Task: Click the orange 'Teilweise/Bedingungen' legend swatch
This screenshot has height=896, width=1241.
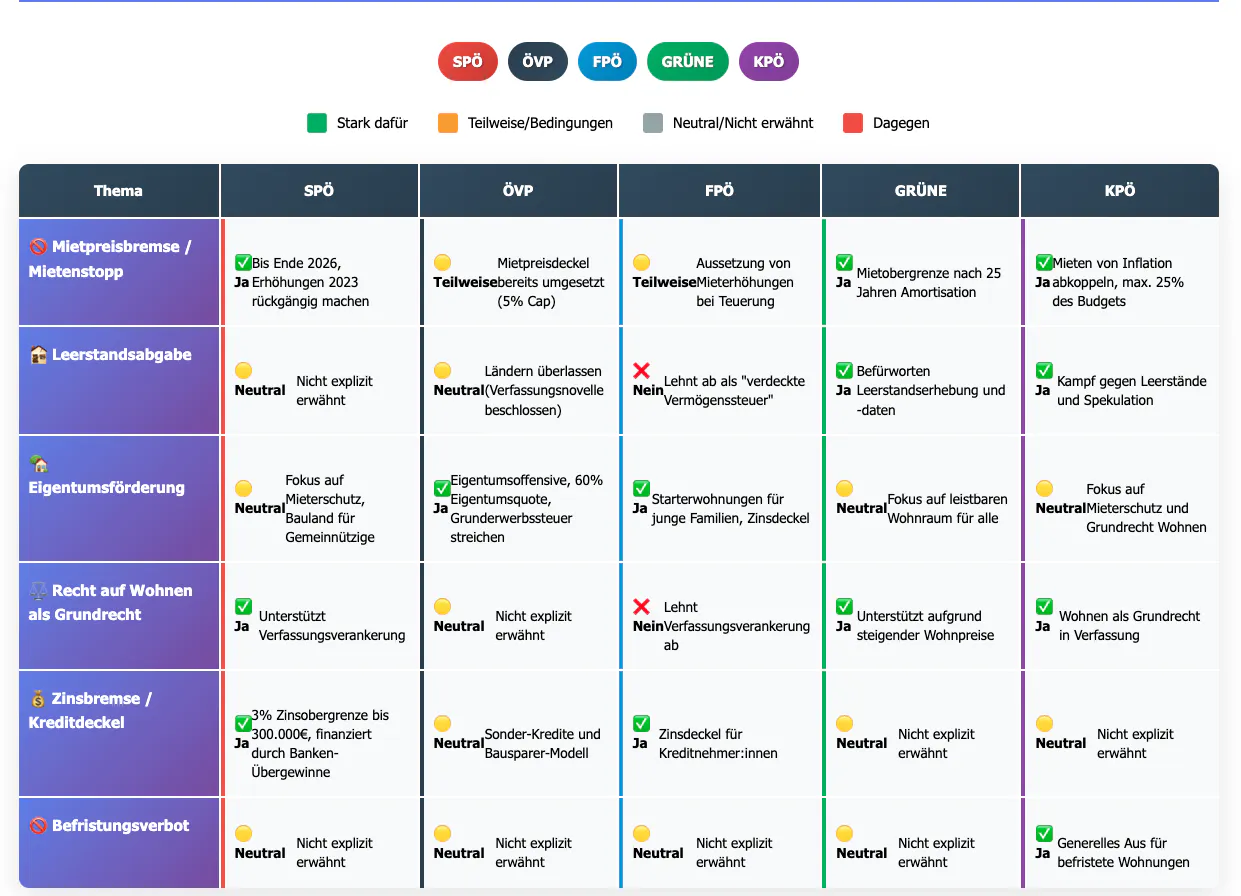Action: coord(448,123)
